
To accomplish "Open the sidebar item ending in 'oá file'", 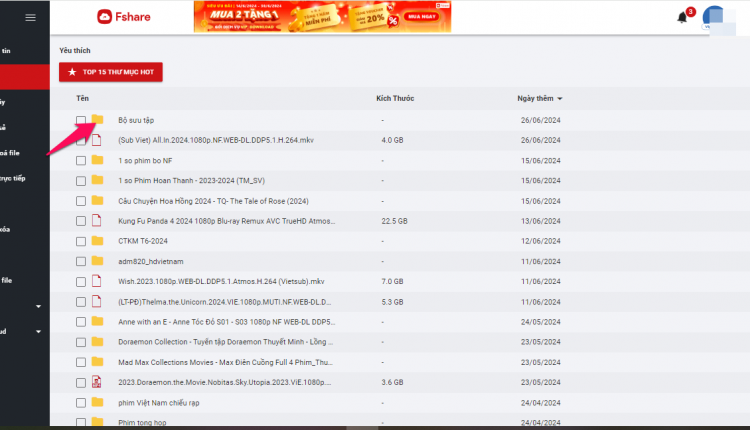I will tap(10, 153).
